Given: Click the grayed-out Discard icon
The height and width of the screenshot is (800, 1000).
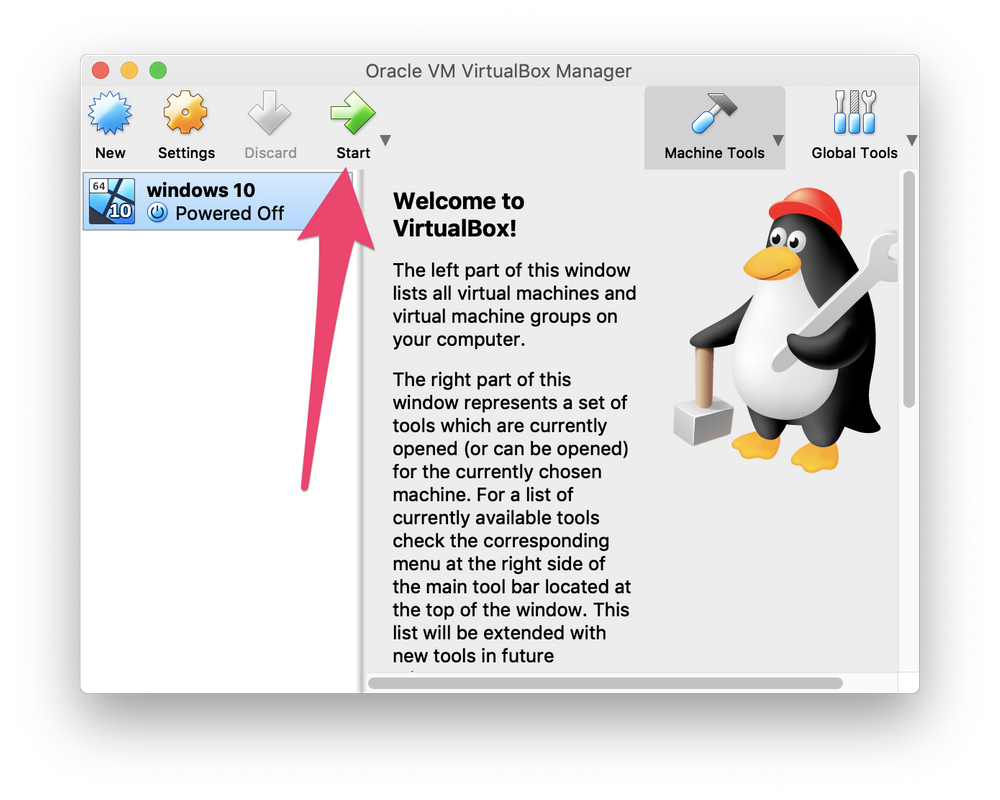Looking at the screenshot, I should [270, 112].
